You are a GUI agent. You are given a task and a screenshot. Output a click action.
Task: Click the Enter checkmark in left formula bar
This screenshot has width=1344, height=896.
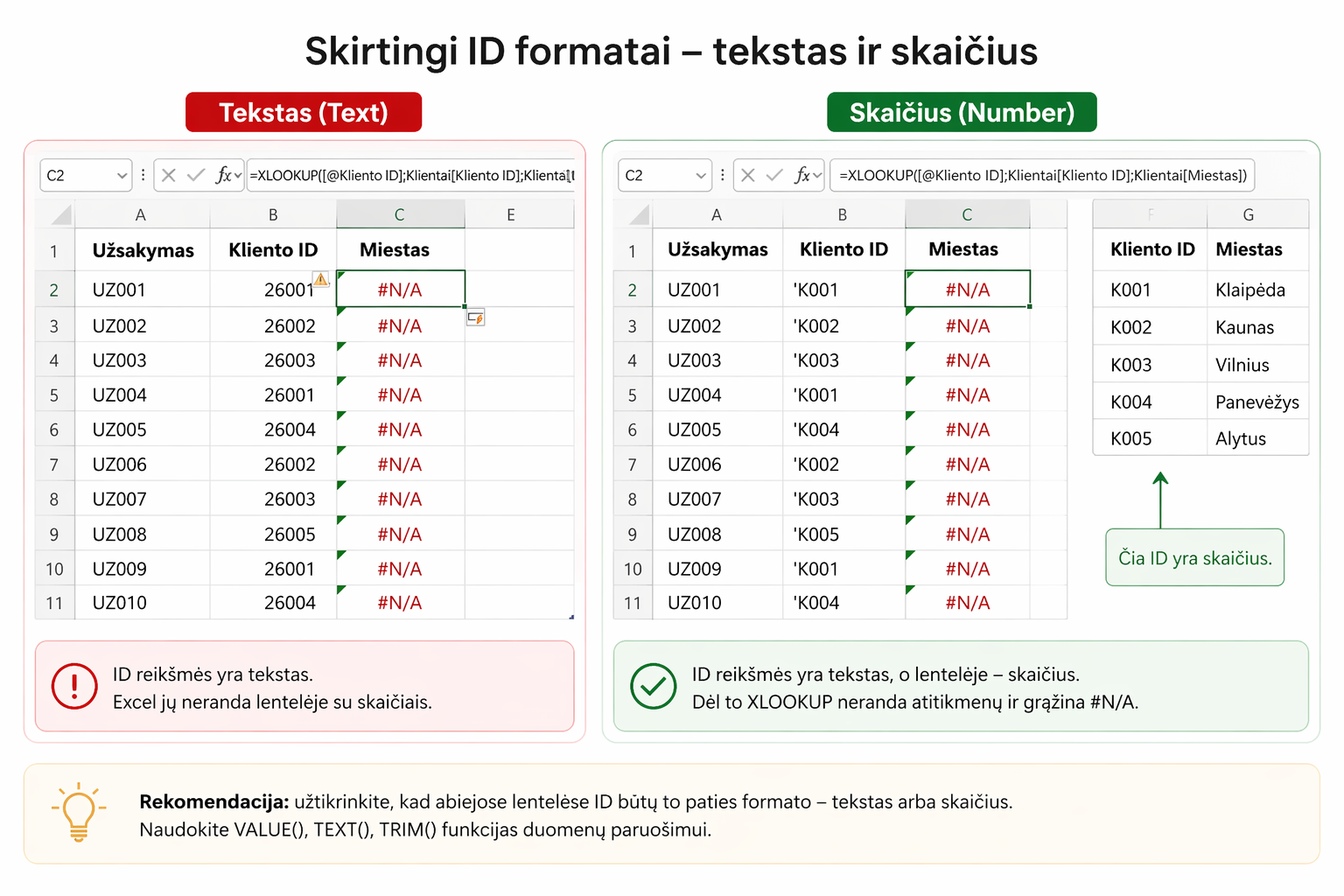[196, 175]
